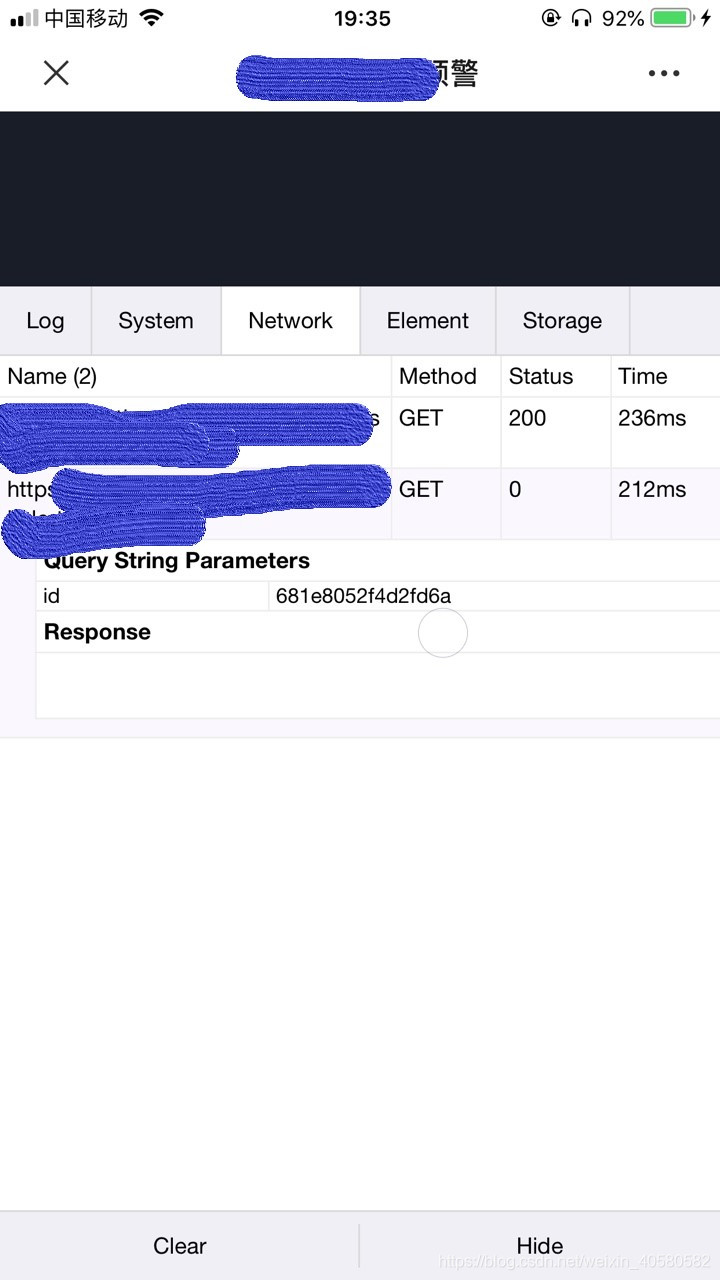The height and width of the screenshot is (1280, 720).
Task: Tap the dark page content area above the console
Action: (360, 199)
